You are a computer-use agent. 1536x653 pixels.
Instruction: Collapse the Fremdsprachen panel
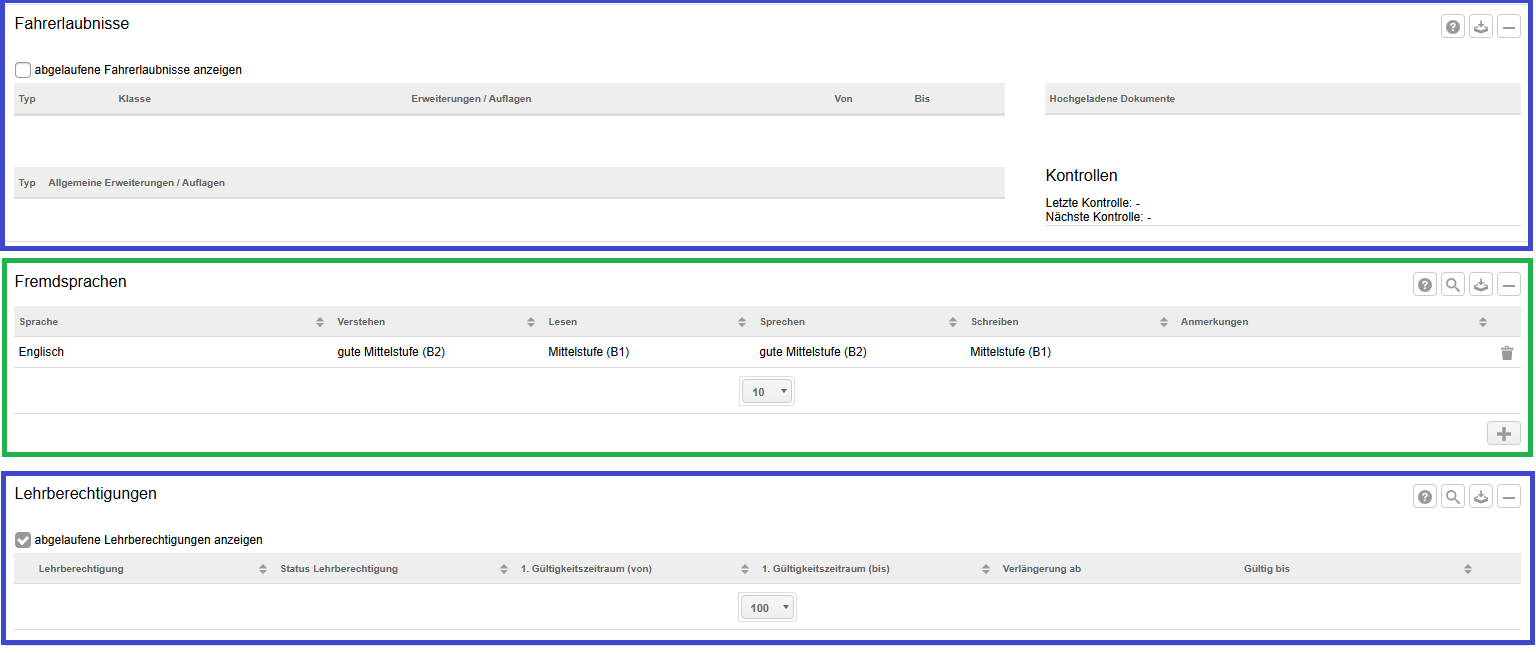(1509, 285)
